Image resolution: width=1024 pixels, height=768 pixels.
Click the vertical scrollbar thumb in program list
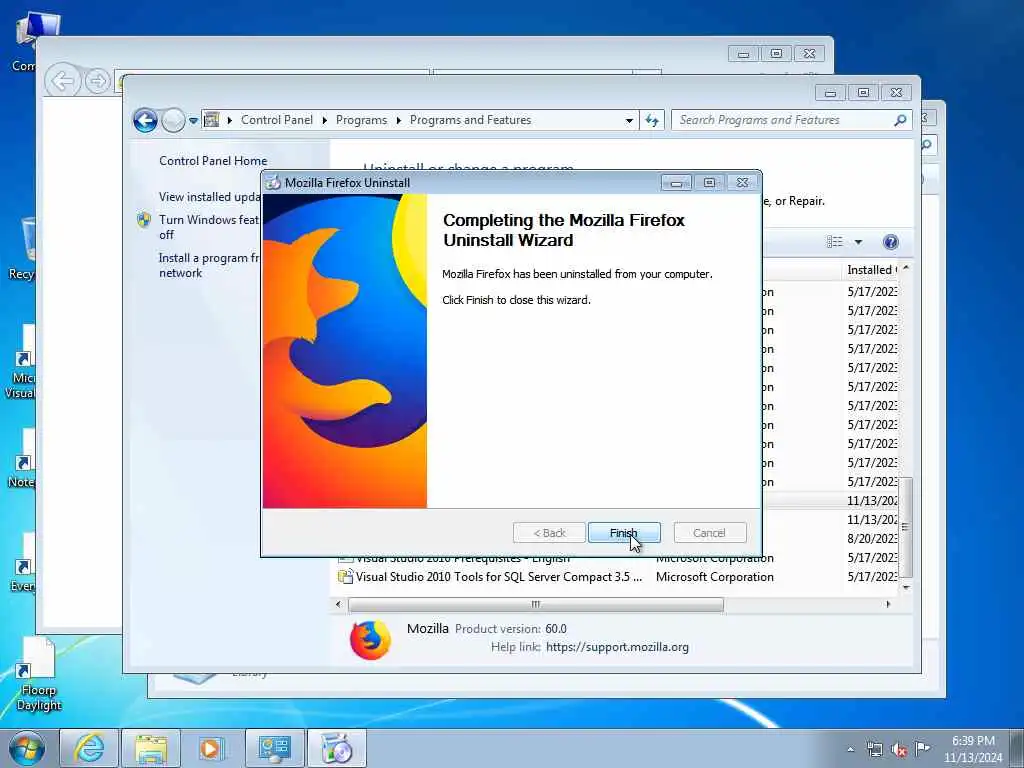[x=905, y=527]
